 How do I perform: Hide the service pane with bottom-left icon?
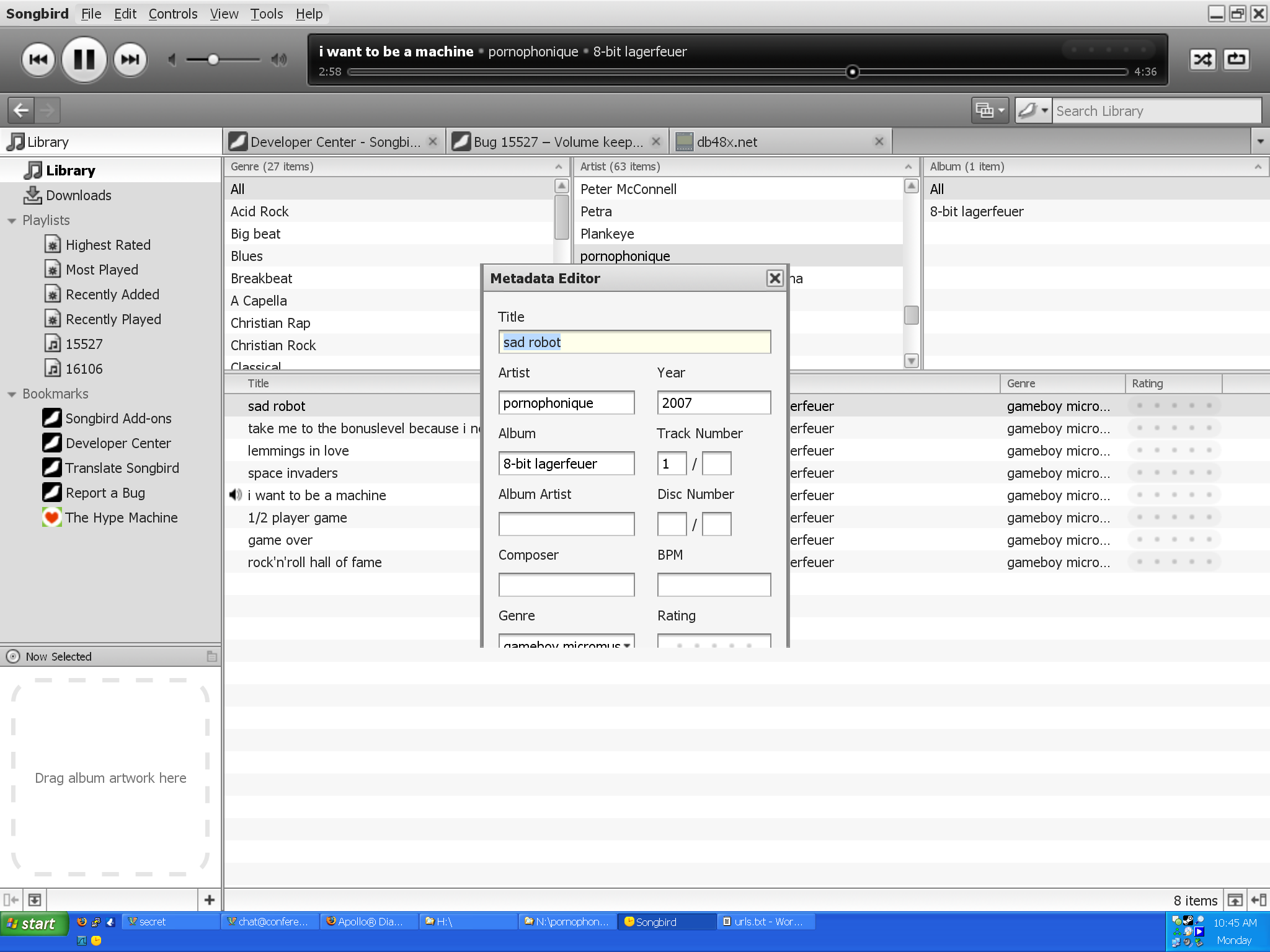11,900
